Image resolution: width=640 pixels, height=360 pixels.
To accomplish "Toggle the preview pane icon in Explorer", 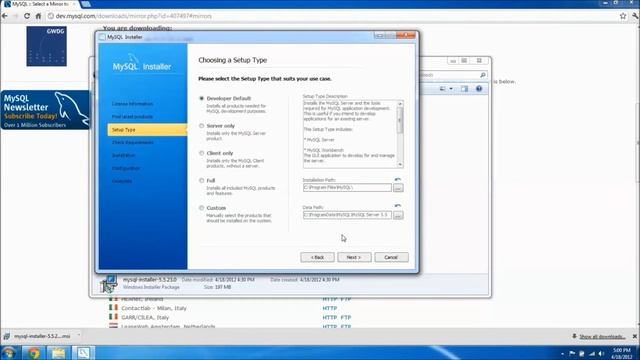I will point(464,89).
